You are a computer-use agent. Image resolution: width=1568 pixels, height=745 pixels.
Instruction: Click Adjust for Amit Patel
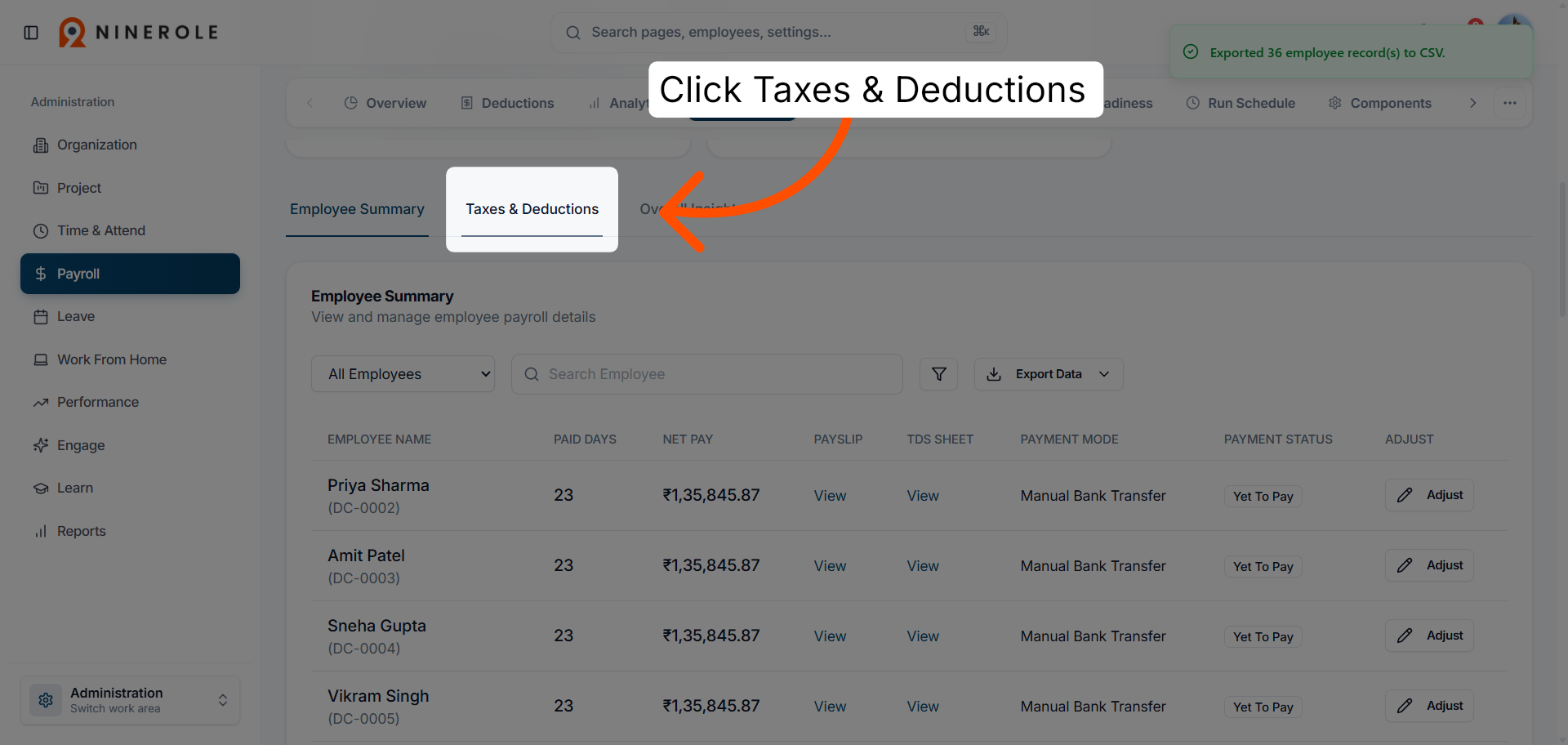coord(1429,565)
